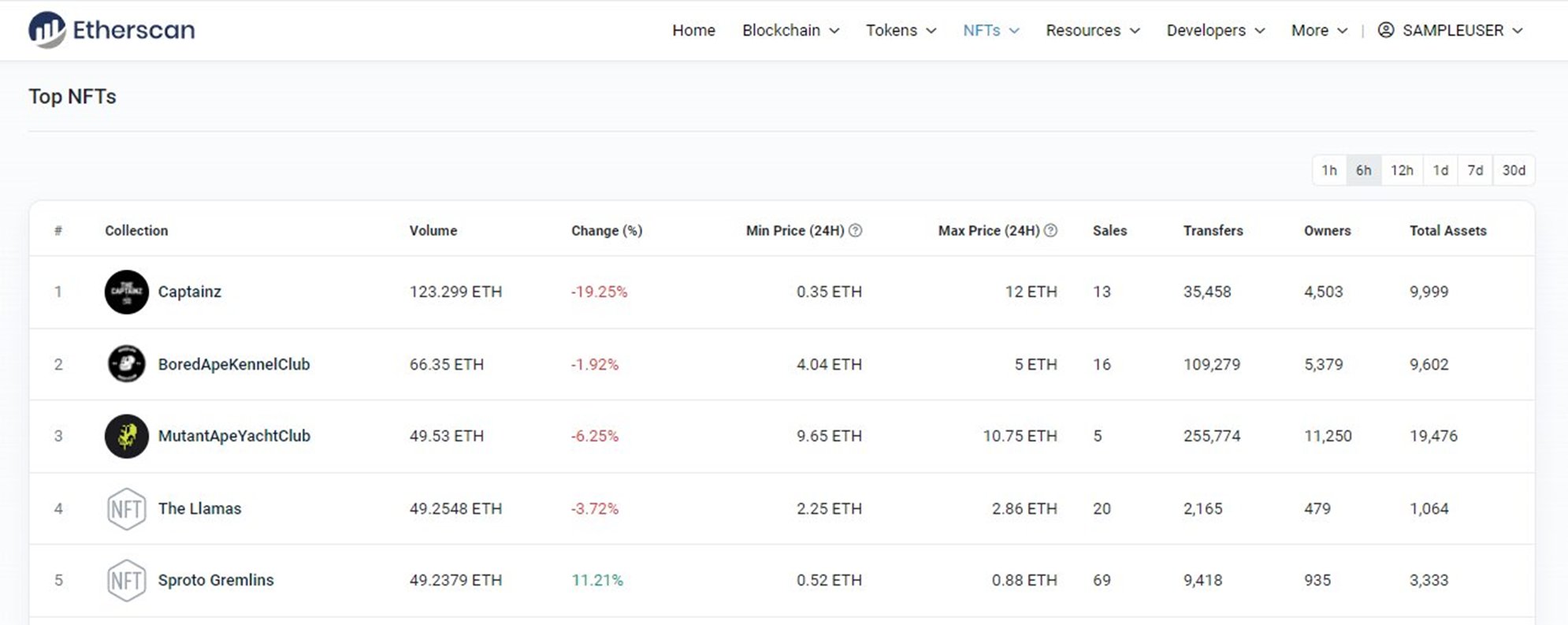Viewport: 1568px width, 625px height.
Task: Open the Sproto Gremlins collection link
Action: click(x=216, y=580)
